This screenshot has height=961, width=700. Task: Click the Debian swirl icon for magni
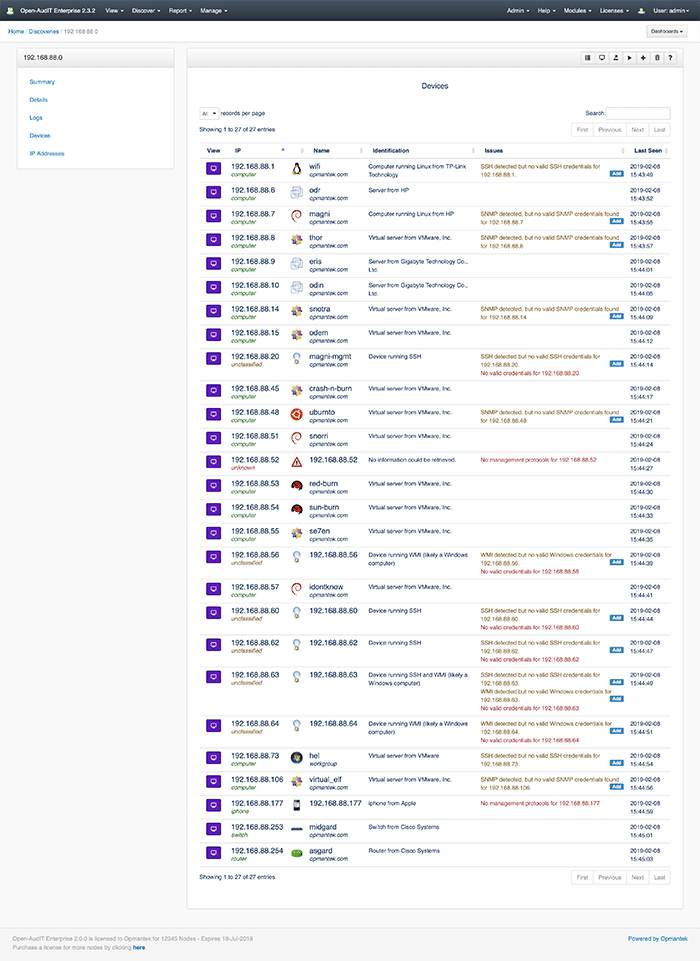[297, 216]
